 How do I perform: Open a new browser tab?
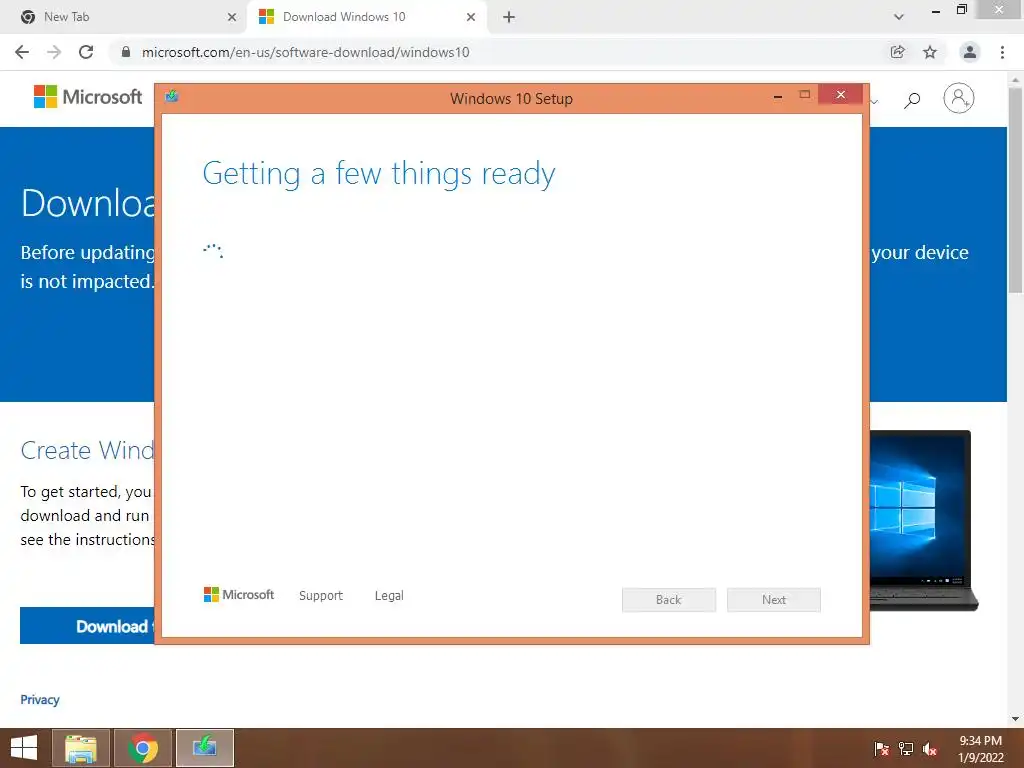(x=509, y=17)
